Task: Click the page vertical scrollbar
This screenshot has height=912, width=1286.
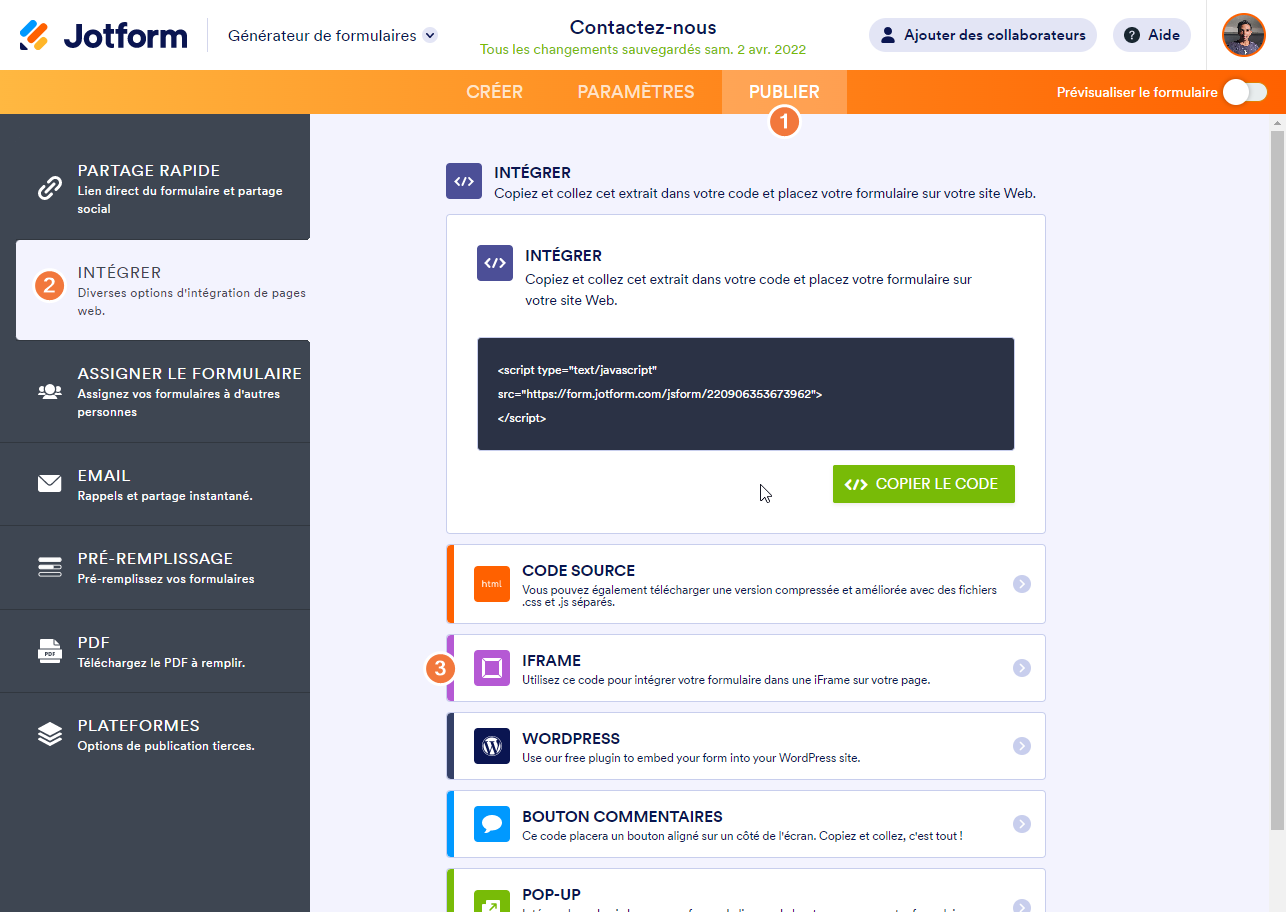Action: pos(1277,480)
